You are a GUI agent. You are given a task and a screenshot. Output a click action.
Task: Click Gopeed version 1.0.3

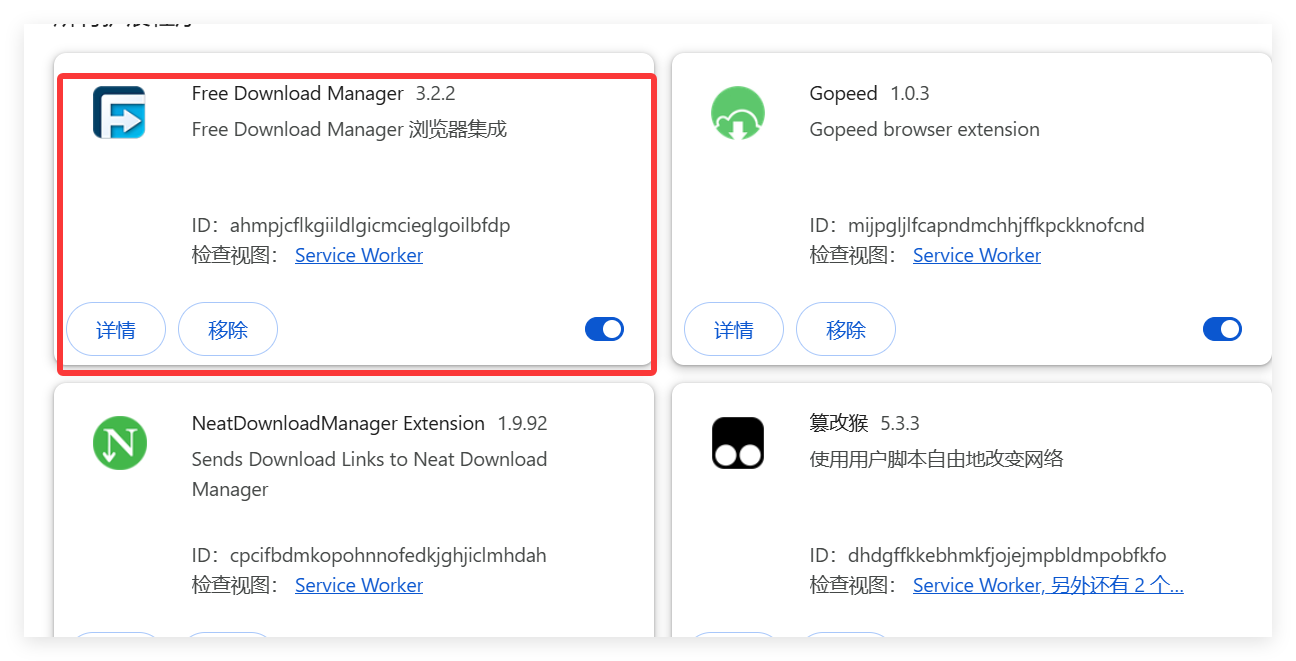pyautogui.click(x=910, y=93)
